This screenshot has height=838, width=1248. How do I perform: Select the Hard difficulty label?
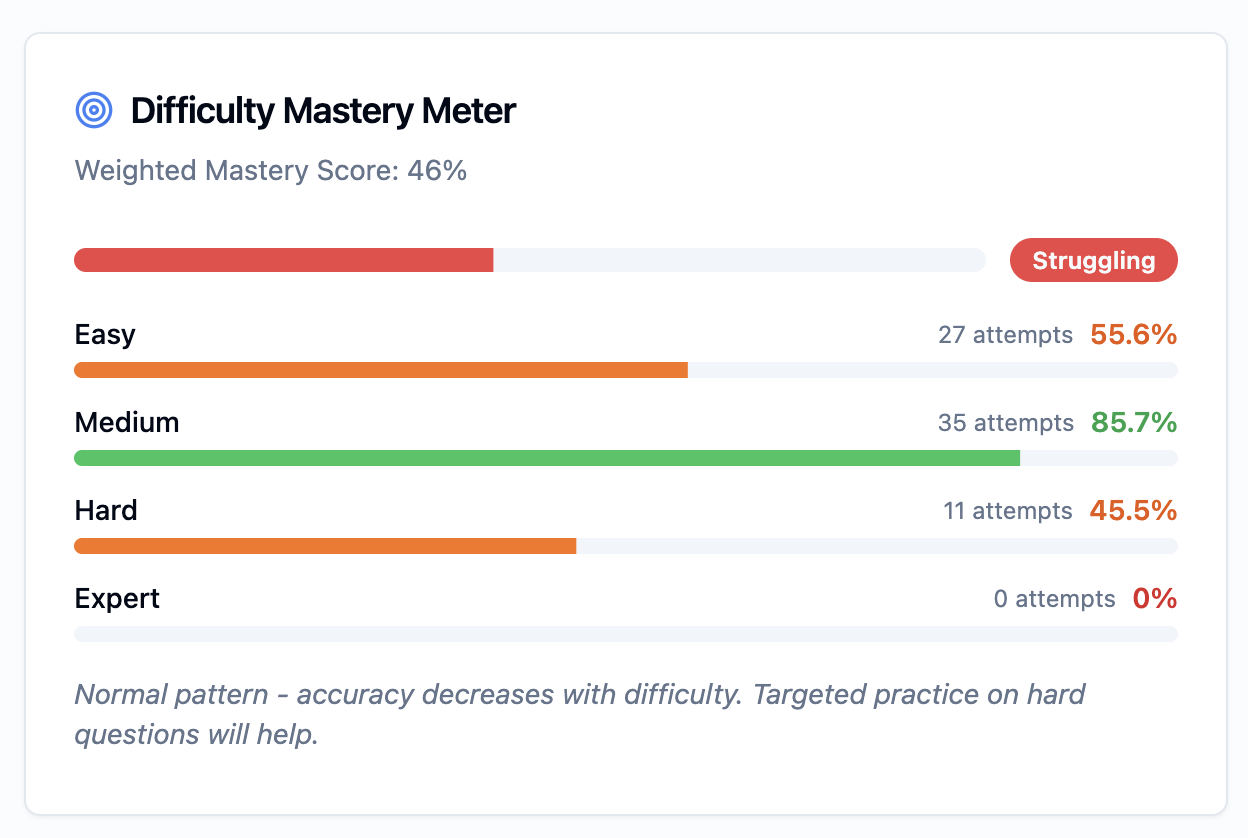pyautogui.click(x=106, y=510)
